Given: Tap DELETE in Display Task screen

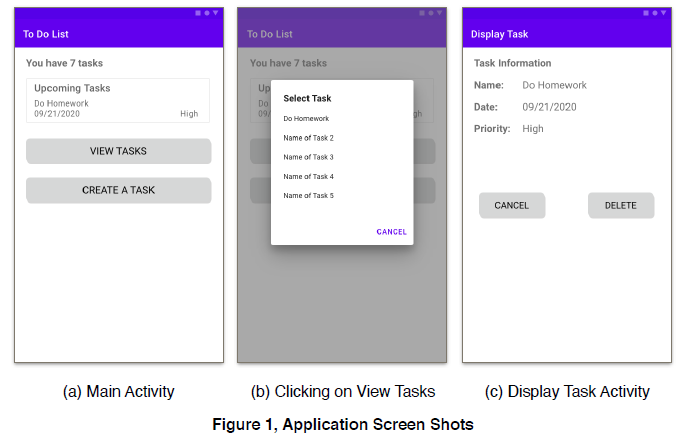Looking at the screenshot, I should pos(621,206).
